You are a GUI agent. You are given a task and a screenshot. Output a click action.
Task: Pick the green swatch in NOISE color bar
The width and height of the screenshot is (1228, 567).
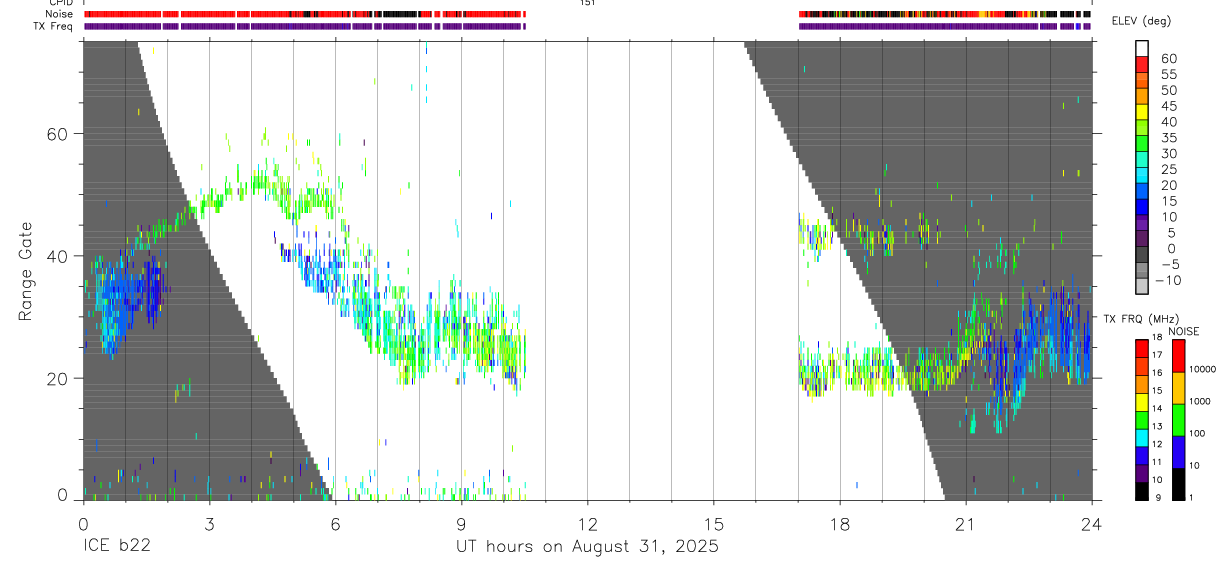click(1177, 419)
